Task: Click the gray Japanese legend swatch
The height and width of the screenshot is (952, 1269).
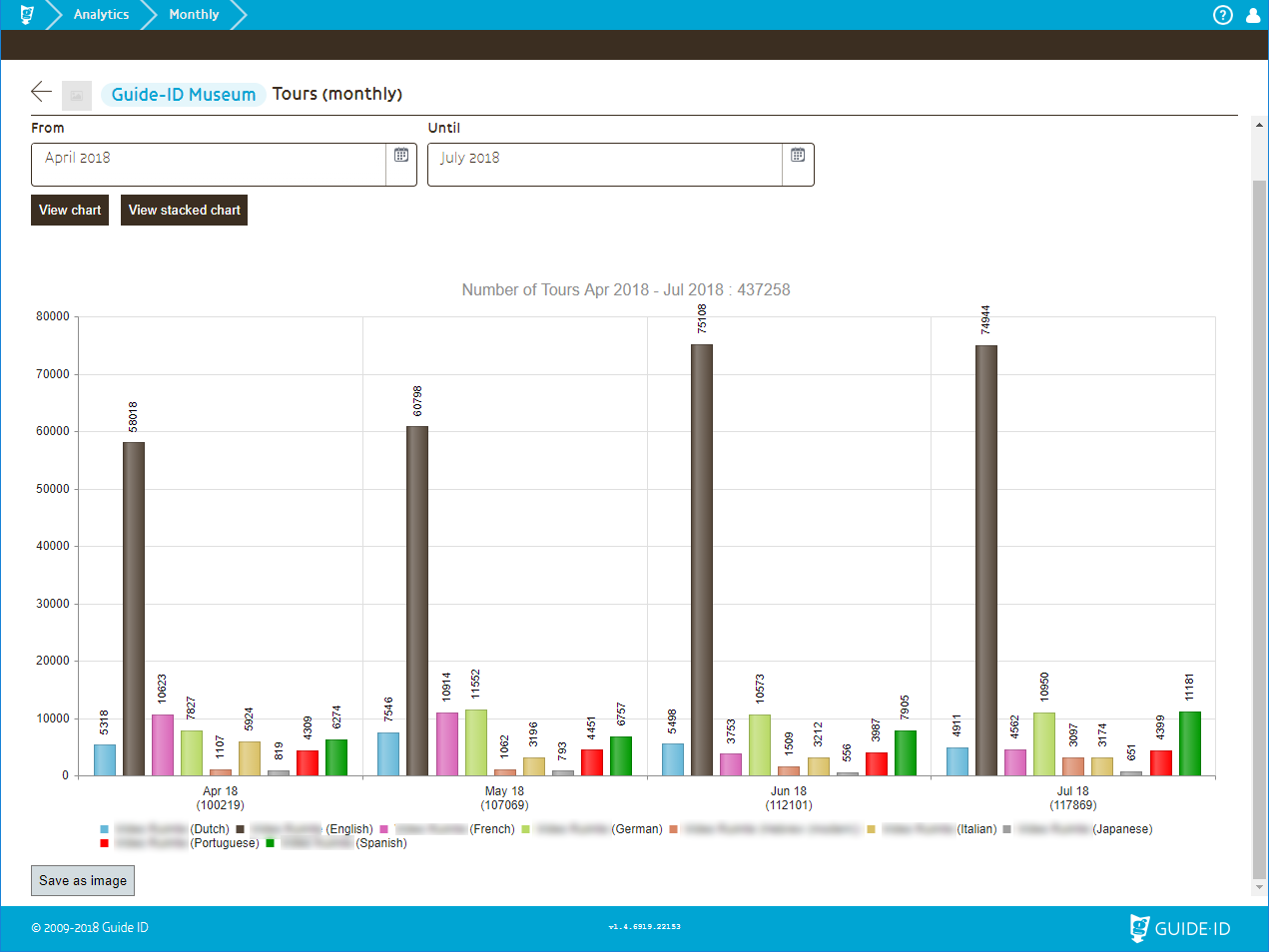Action: [1006, 829]
